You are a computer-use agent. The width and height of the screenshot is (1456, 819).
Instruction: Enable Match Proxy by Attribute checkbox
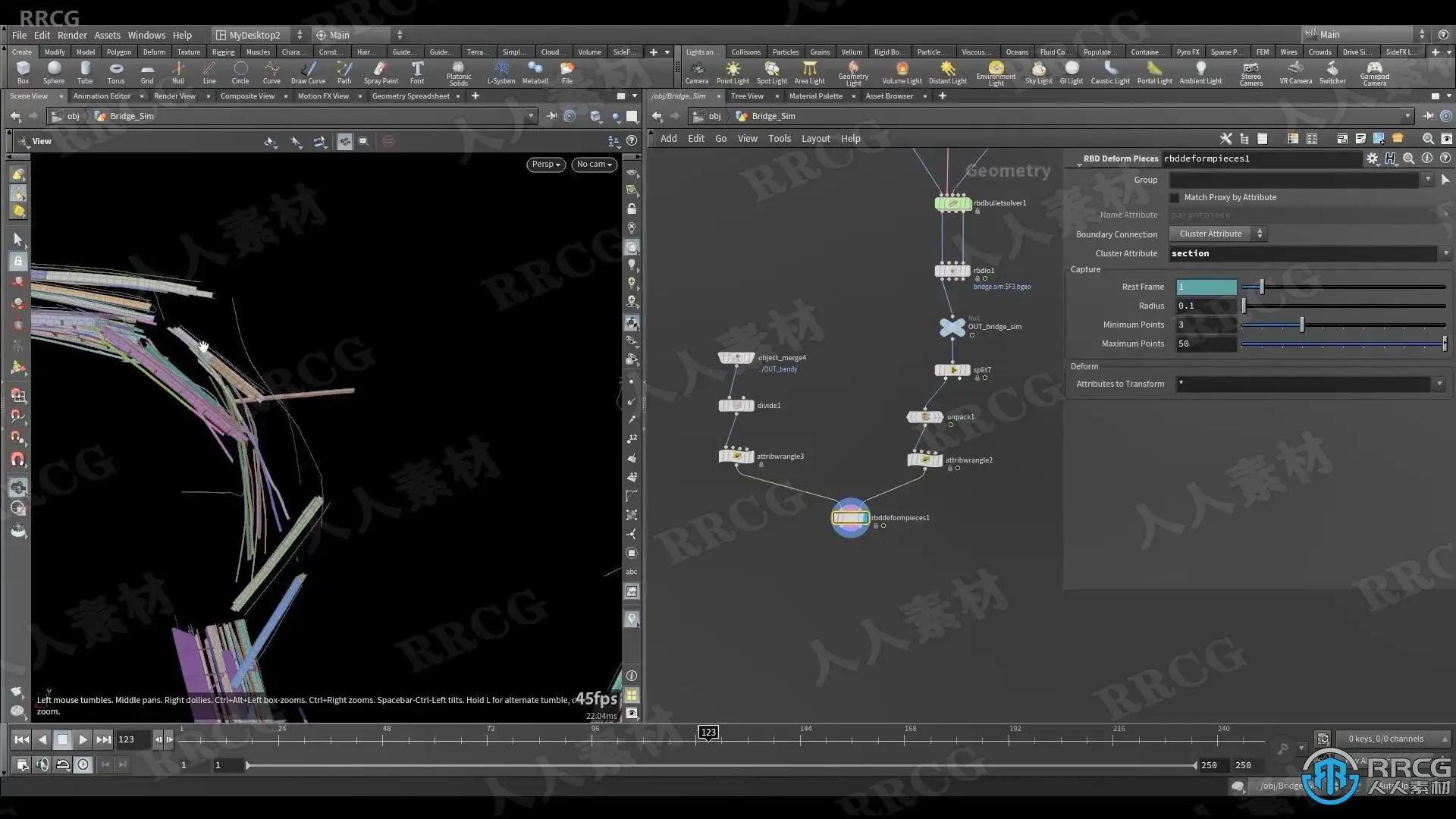tap(1175, 198)
